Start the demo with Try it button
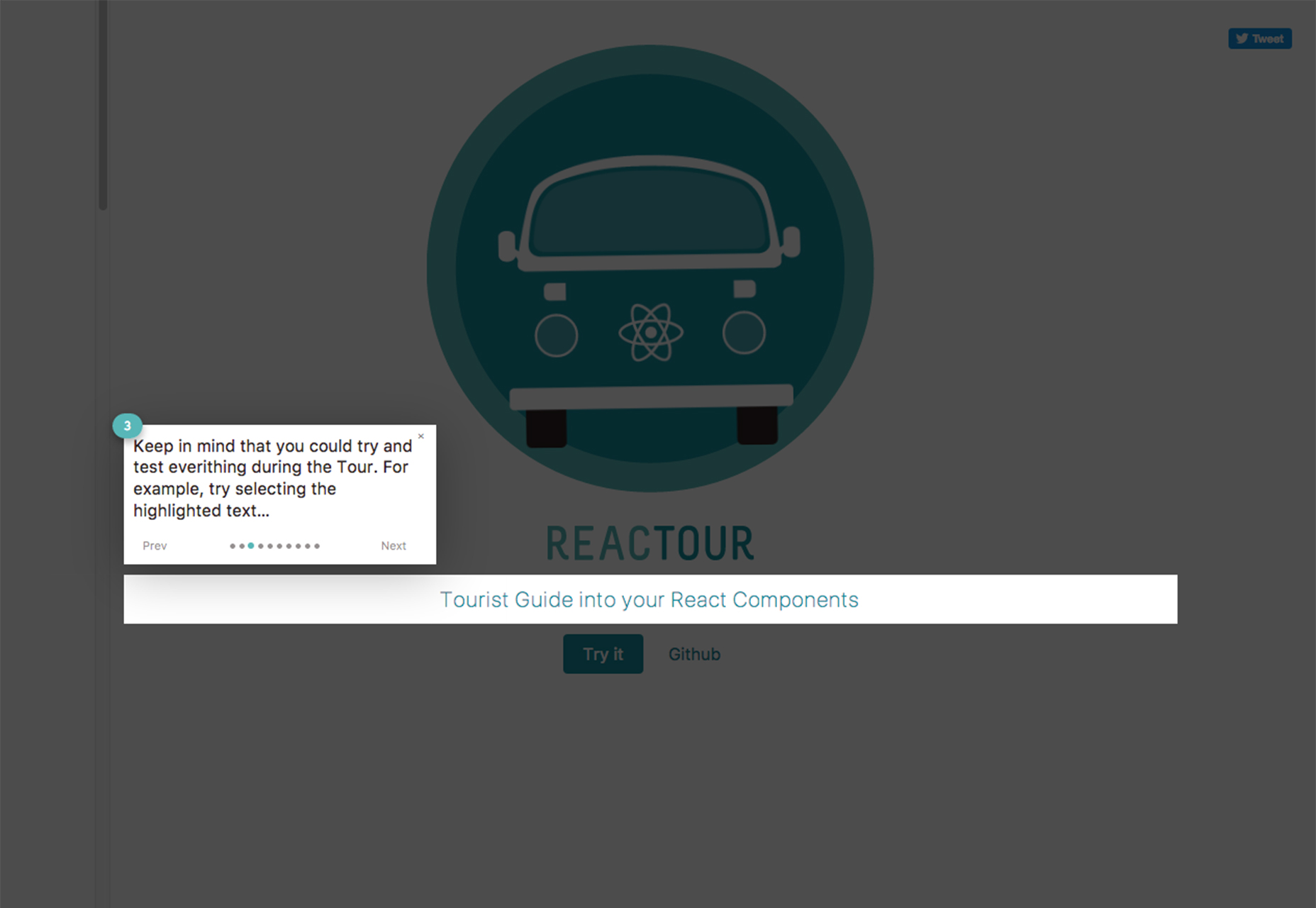1316x908 pixels. pos(603,654)
